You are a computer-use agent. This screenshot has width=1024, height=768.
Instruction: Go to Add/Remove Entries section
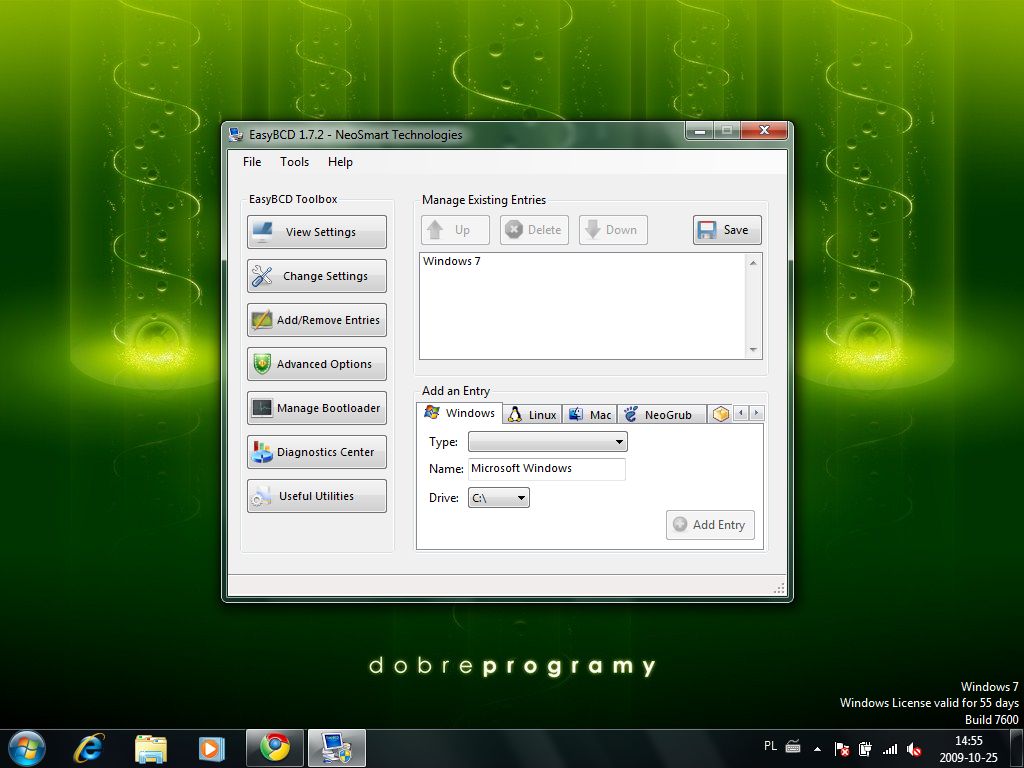tap(317, 320)
